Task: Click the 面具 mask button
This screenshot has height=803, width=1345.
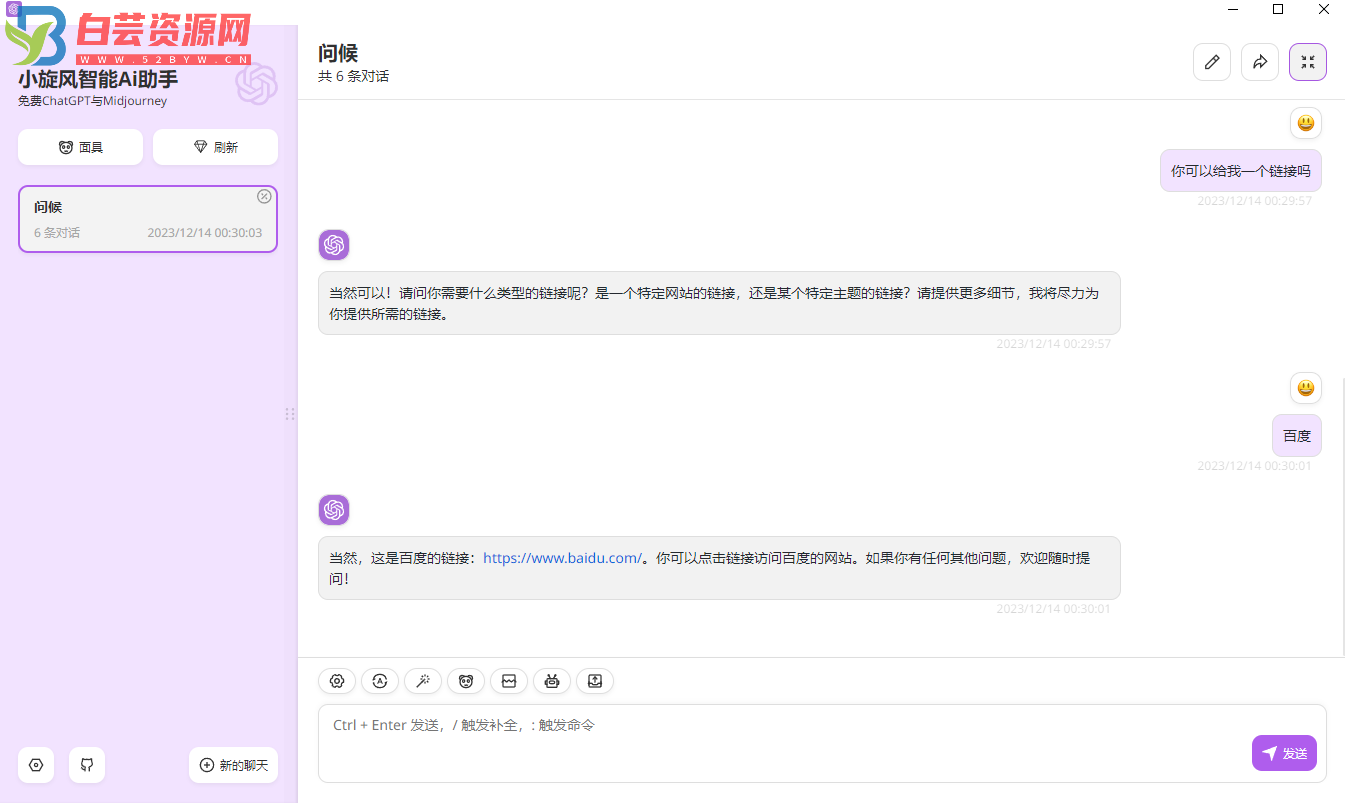Action: (x=80, y=147)
